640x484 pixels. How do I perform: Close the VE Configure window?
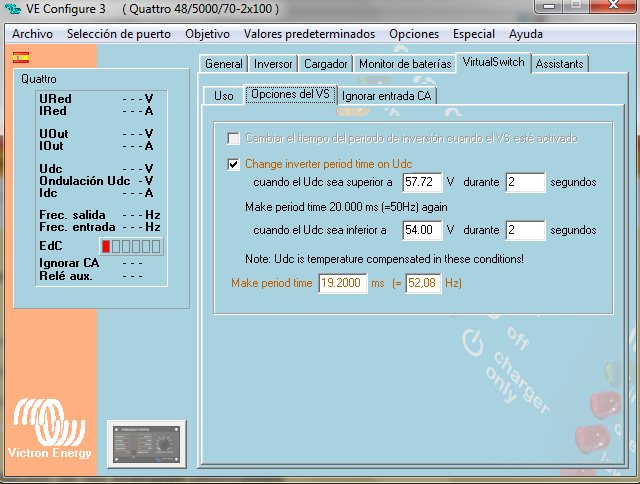[x=612, y=6]
